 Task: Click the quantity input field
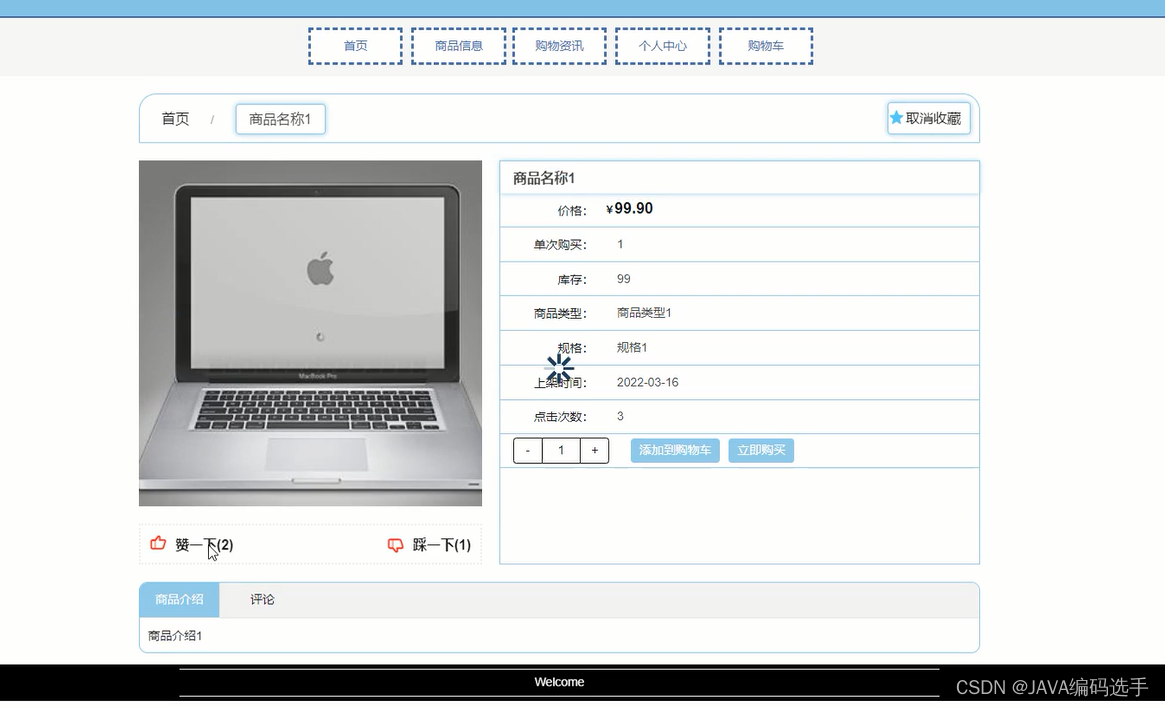point(561,450)
